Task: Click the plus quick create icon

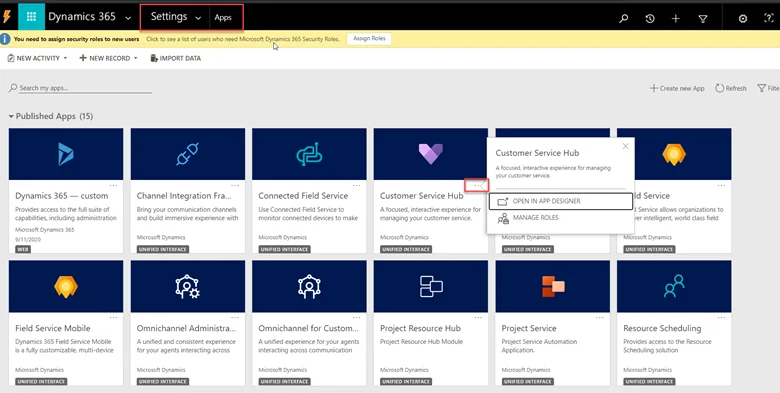Action: (676, 18)
